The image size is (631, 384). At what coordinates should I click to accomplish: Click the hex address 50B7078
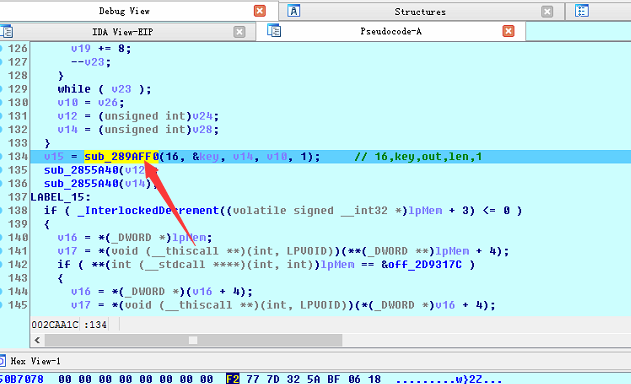pos(22,379)
